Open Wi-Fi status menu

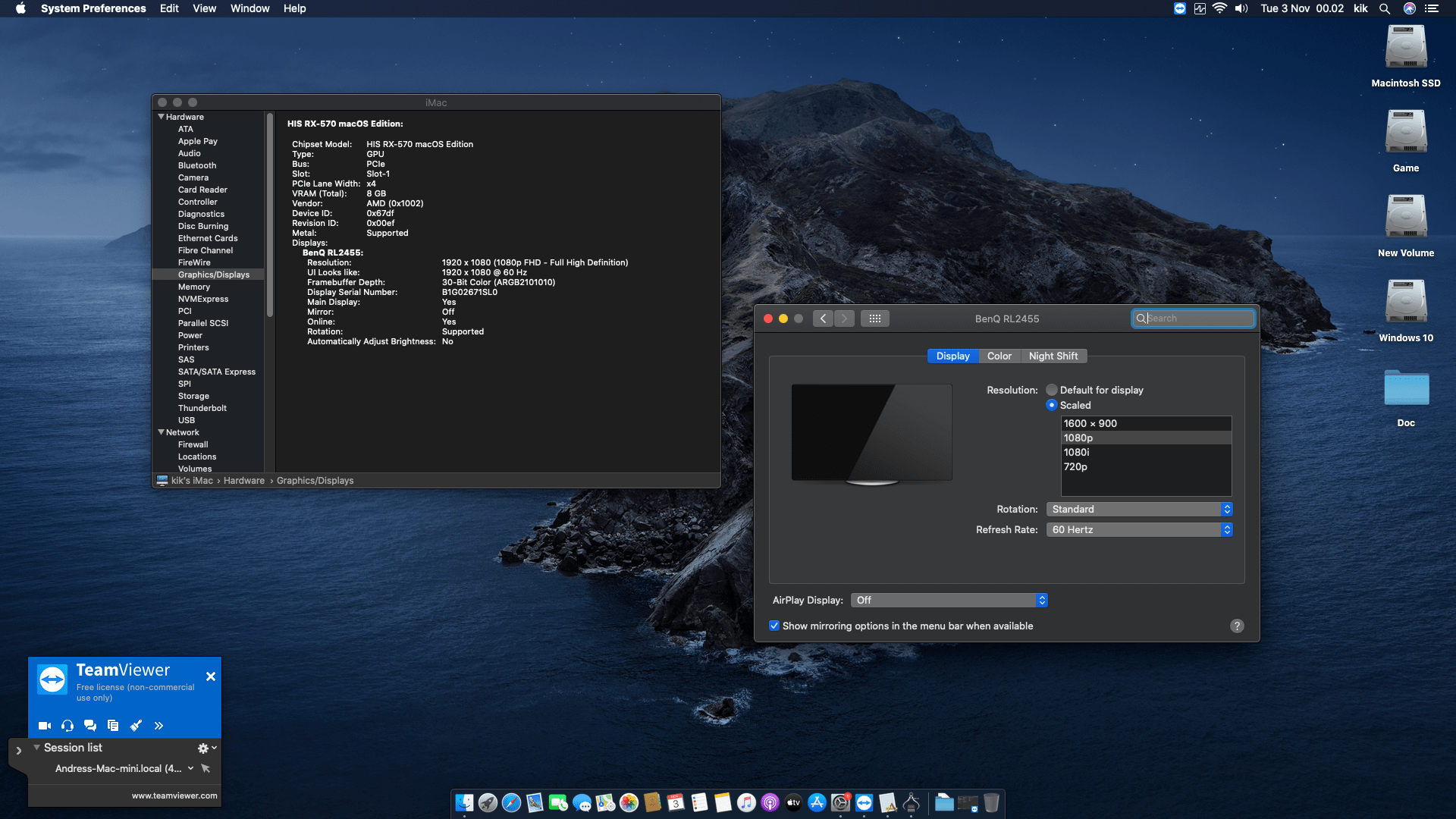[1219, 8]
